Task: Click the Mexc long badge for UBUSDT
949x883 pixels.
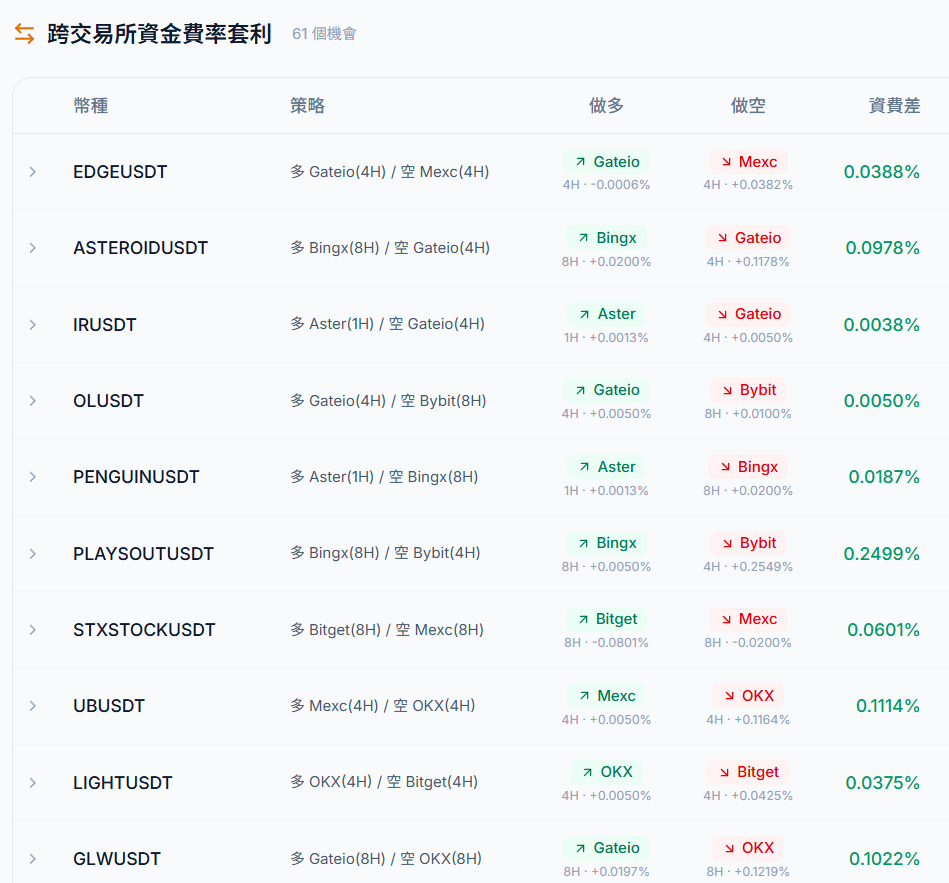Action: click(606, 696)
